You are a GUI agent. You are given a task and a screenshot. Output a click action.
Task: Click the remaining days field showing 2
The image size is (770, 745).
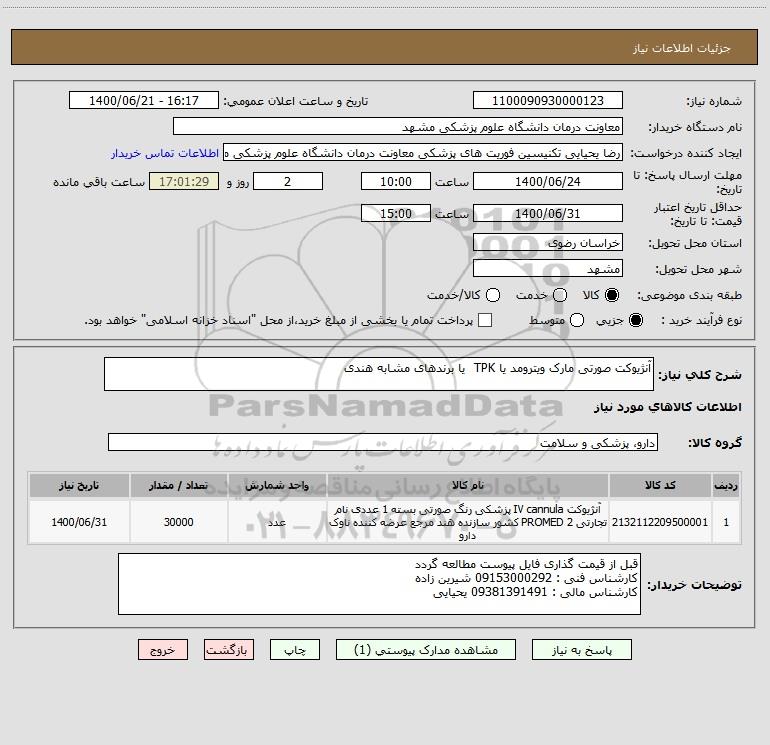point(288,182)
